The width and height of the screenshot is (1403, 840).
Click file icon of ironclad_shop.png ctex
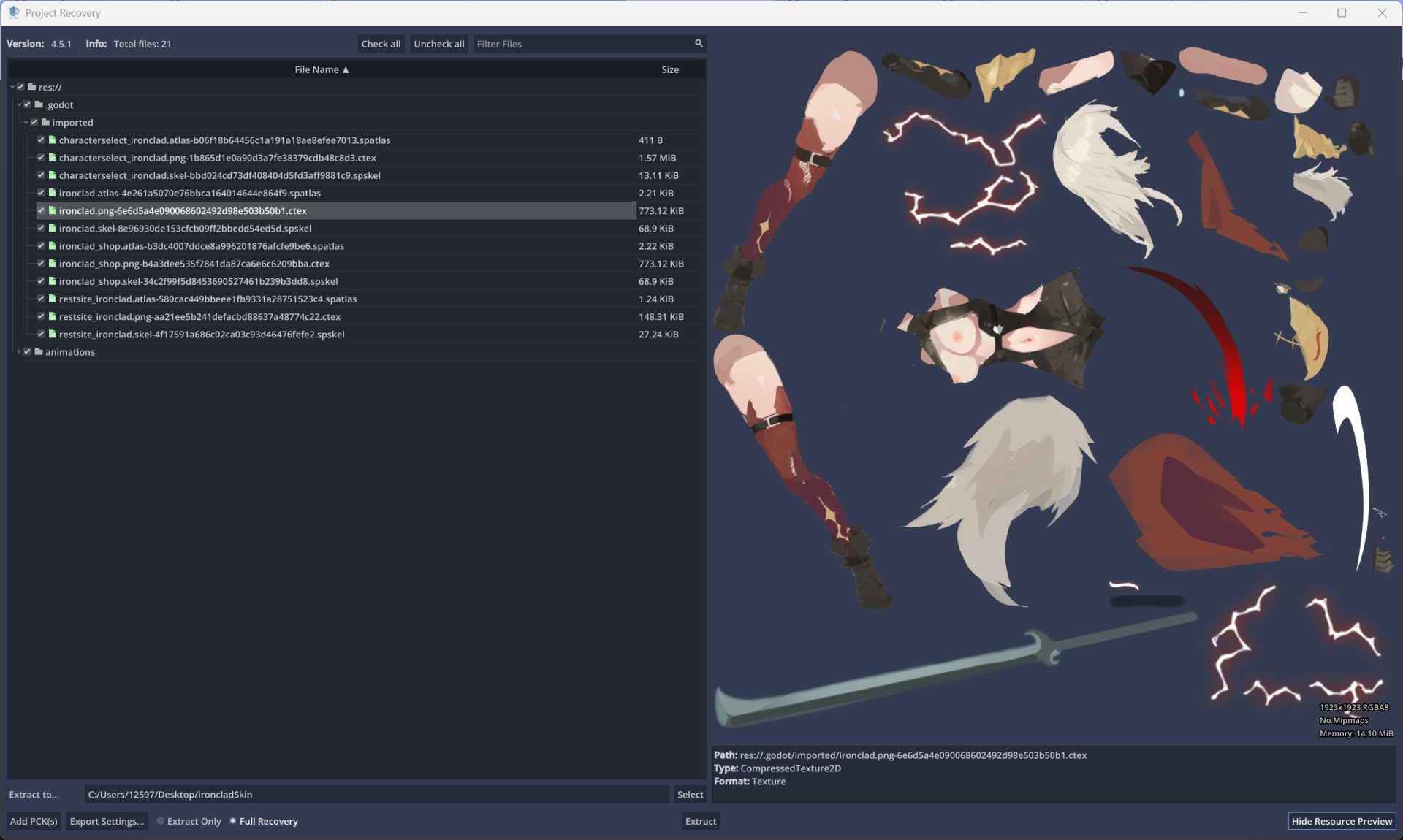53,263
